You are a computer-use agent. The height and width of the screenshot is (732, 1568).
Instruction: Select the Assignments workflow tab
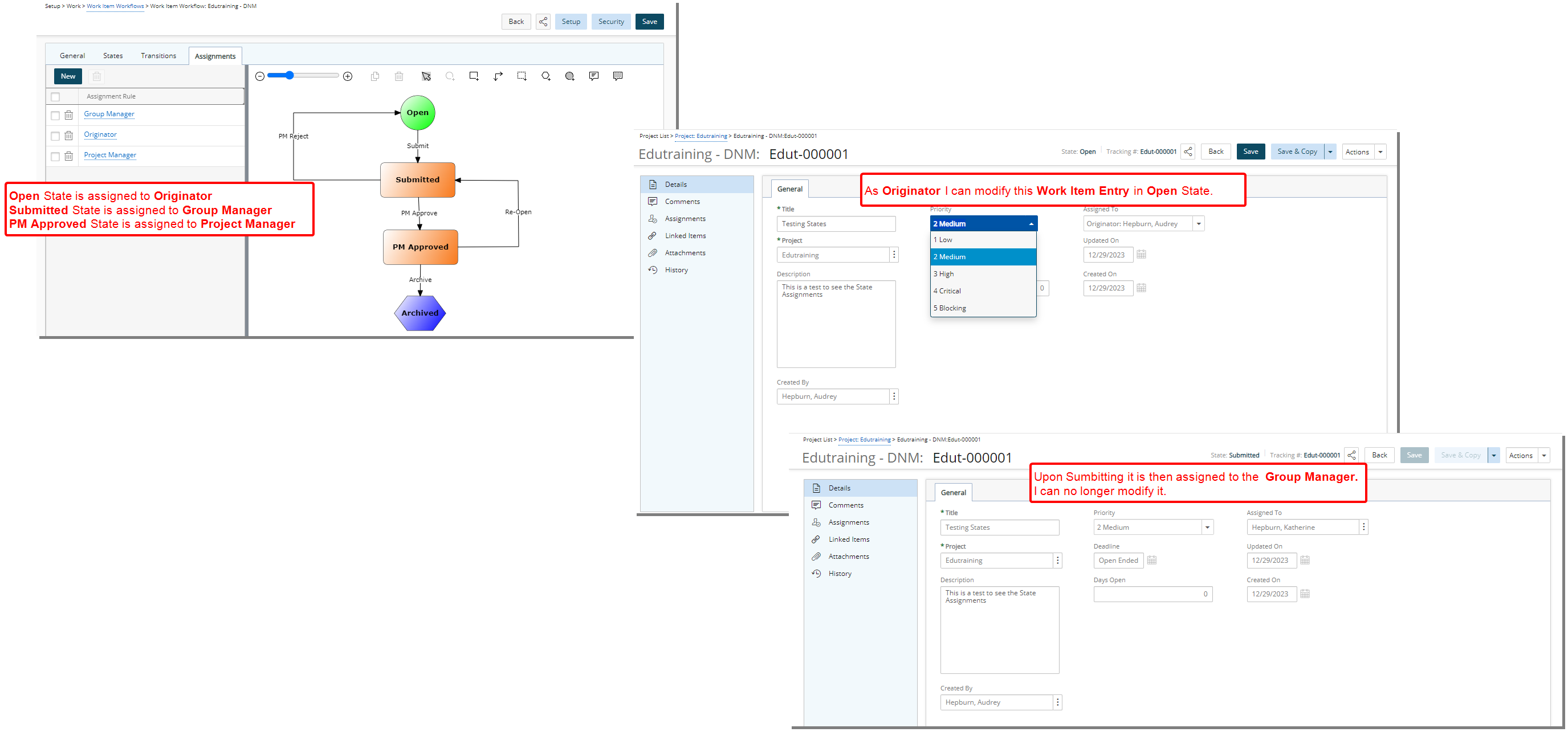tap(215, 56)
